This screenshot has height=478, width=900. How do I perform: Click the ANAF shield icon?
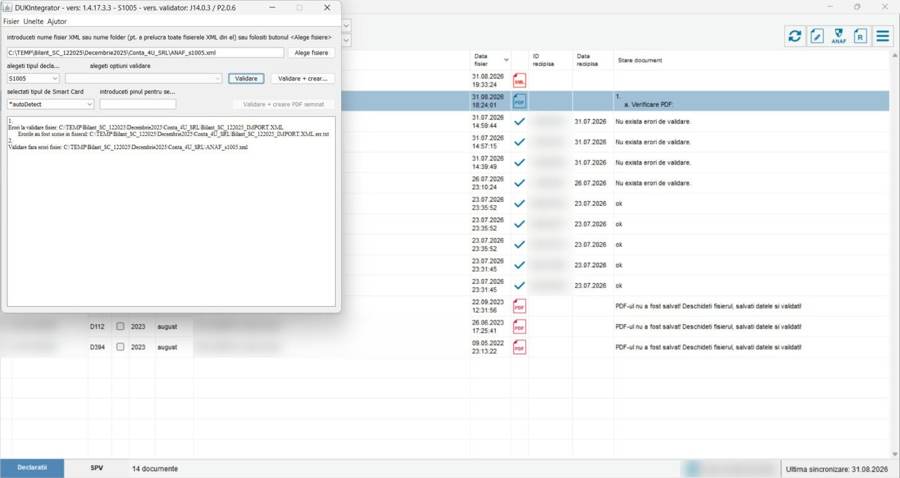(839, 36)
